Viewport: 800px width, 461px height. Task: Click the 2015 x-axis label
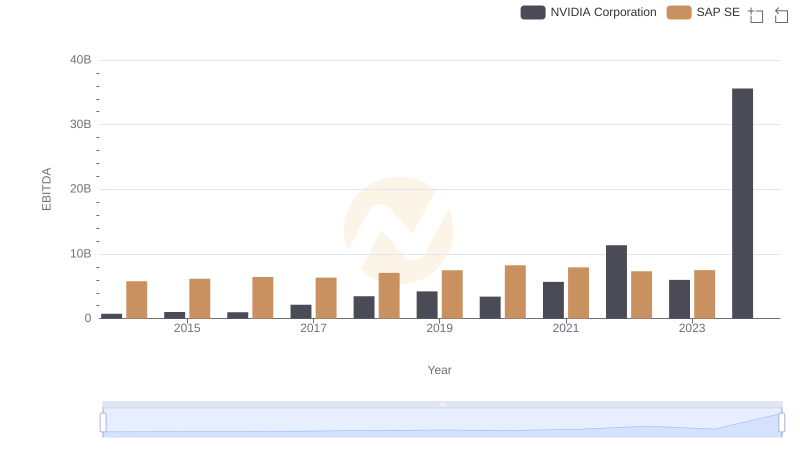(187, 328)
